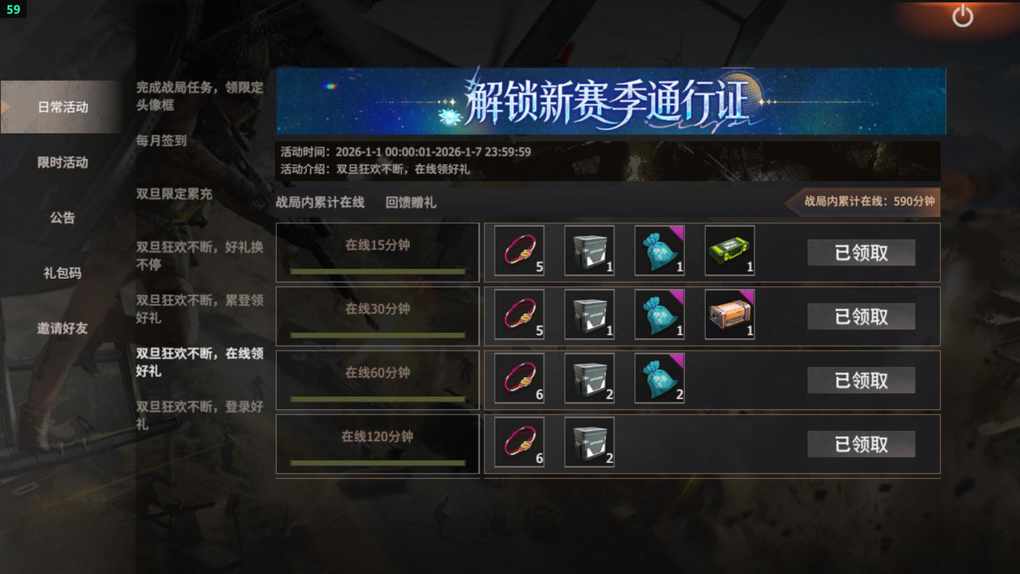Click the 在线60分钟 progress bar

pos(378,399)
